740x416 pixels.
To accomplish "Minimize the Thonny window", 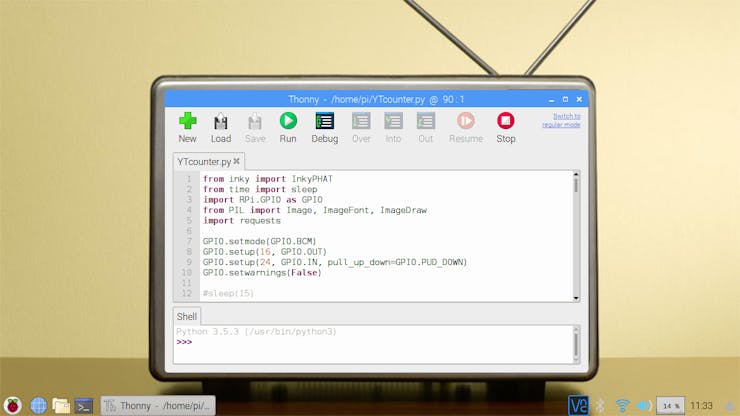I will coord(551,100).
